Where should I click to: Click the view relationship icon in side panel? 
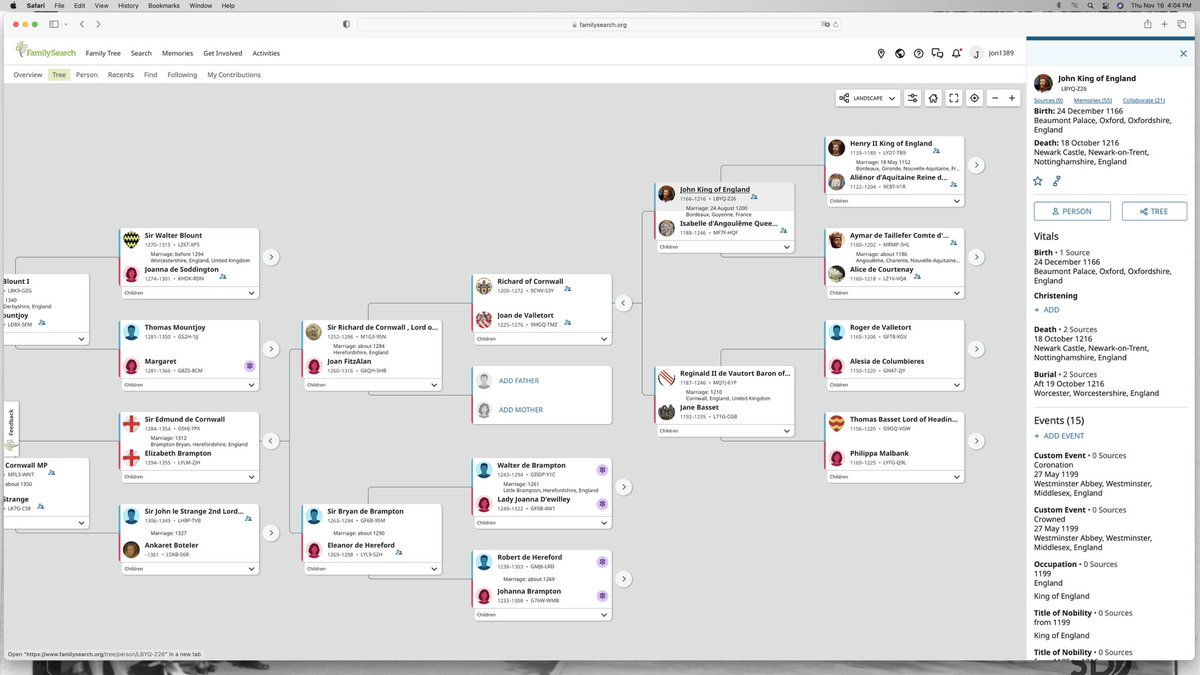(x=1057, y=181)
